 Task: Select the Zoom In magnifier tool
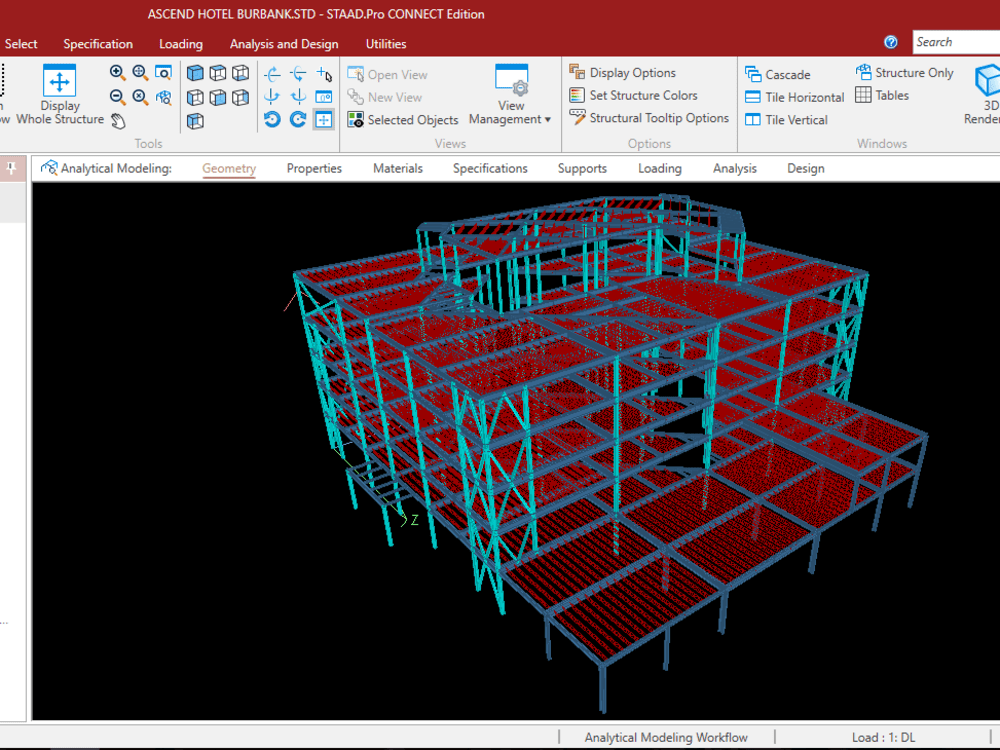point(117,73)
